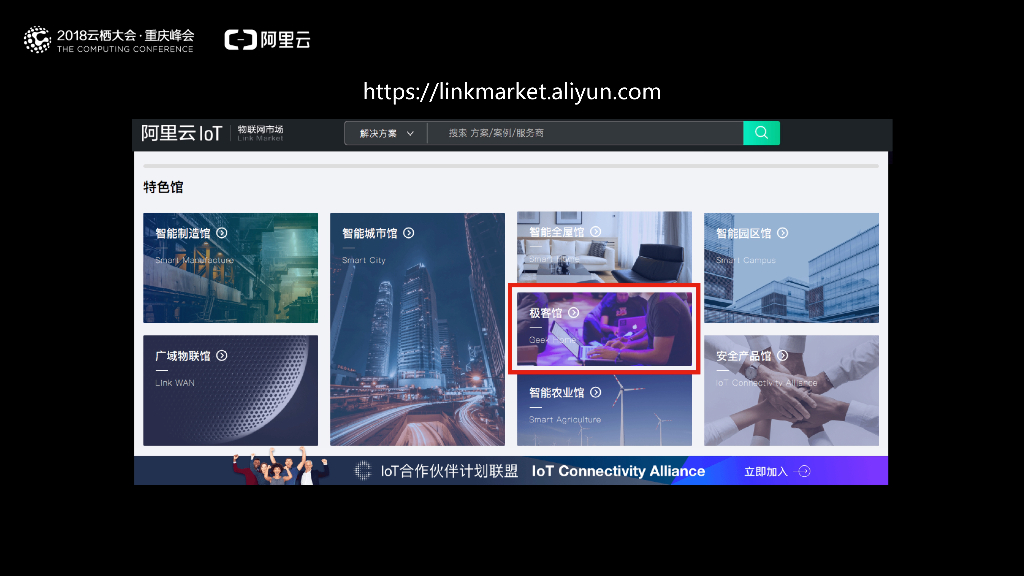
Task: Open the 智能全屋馆 arrow icon
Action: pos(596,232)
